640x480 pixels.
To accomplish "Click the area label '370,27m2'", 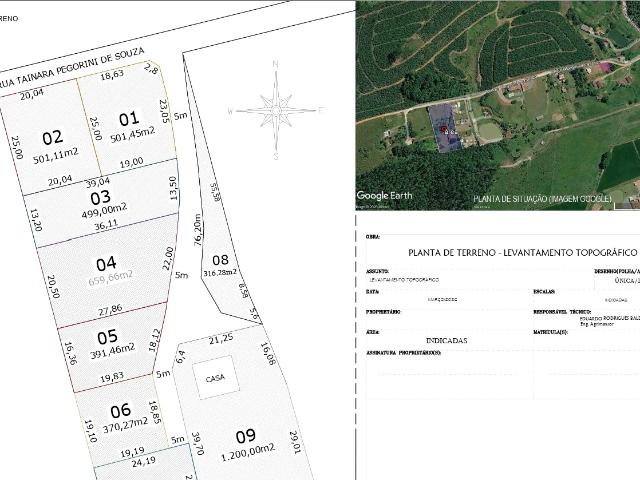I will tap(125, 425).
